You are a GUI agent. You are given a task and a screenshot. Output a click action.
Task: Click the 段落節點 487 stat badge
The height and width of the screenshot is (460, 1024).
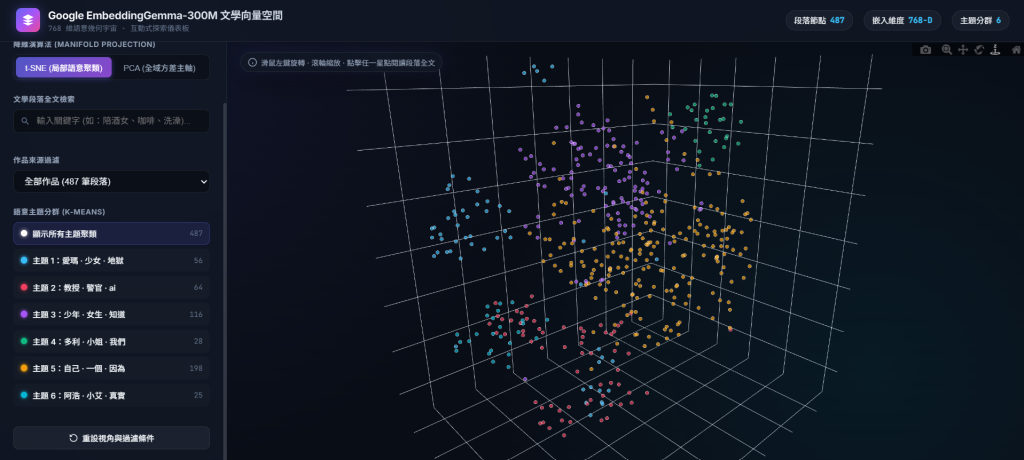pos(819,20)
